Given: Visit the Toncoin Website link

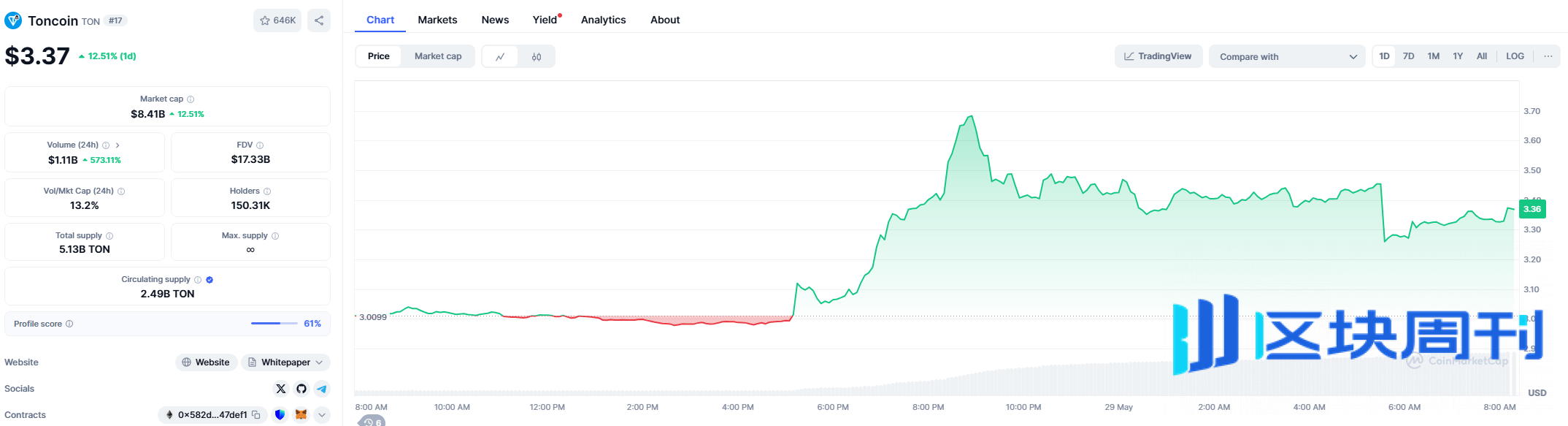Looking at the screenshot, I should pyautogui.click(x=206, y=362).
